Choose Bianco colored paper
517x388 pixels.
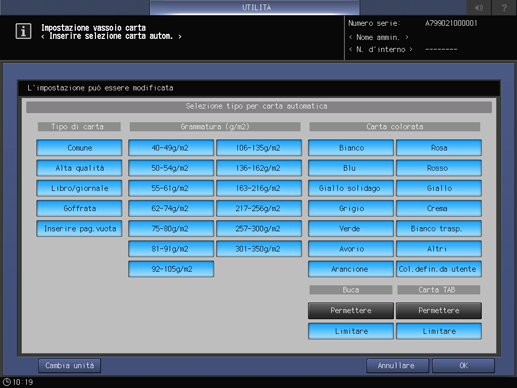[351, 148]
